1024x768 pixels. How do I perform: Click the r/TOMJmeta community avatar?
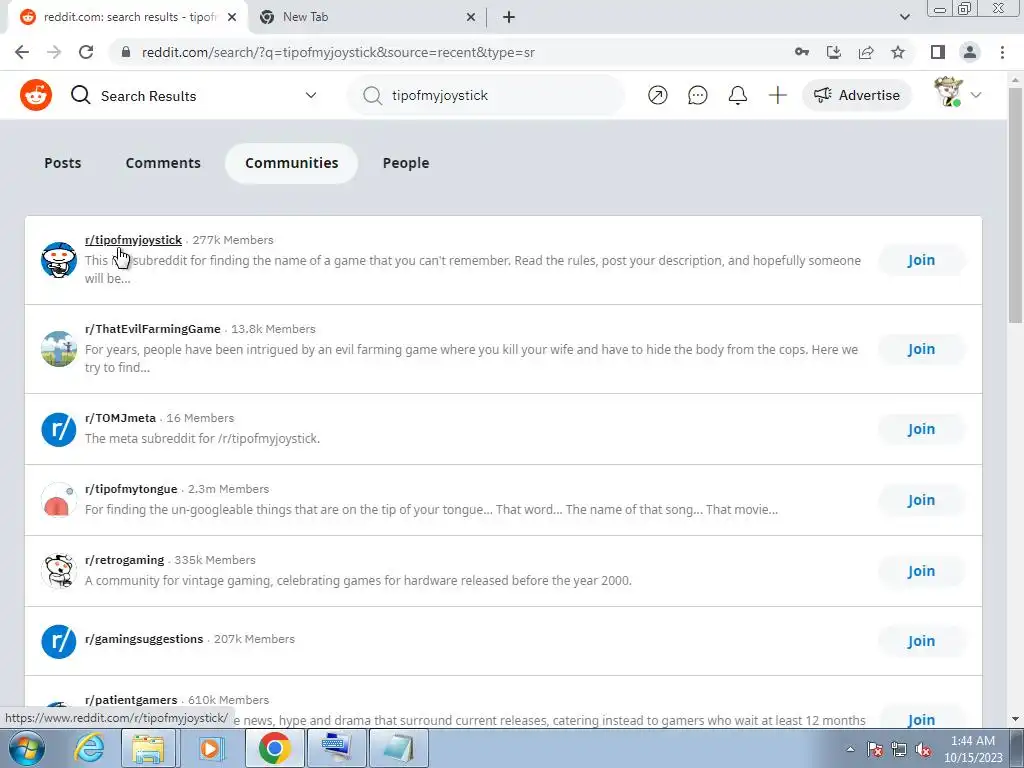pyautogui.click(x=59, y=429)
